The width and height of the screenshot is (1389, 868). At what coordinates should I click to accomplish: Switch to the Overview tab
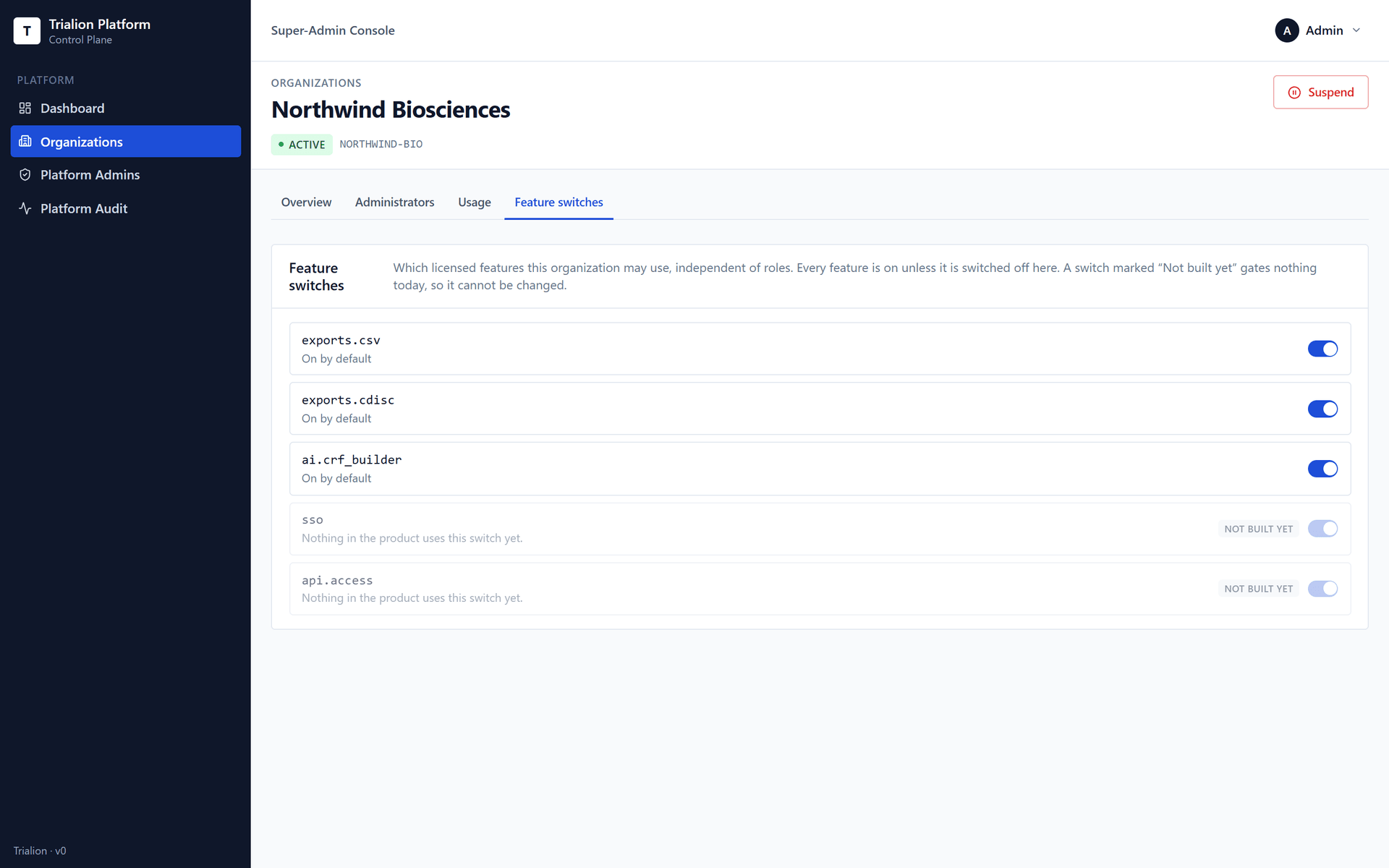(306, 203)
